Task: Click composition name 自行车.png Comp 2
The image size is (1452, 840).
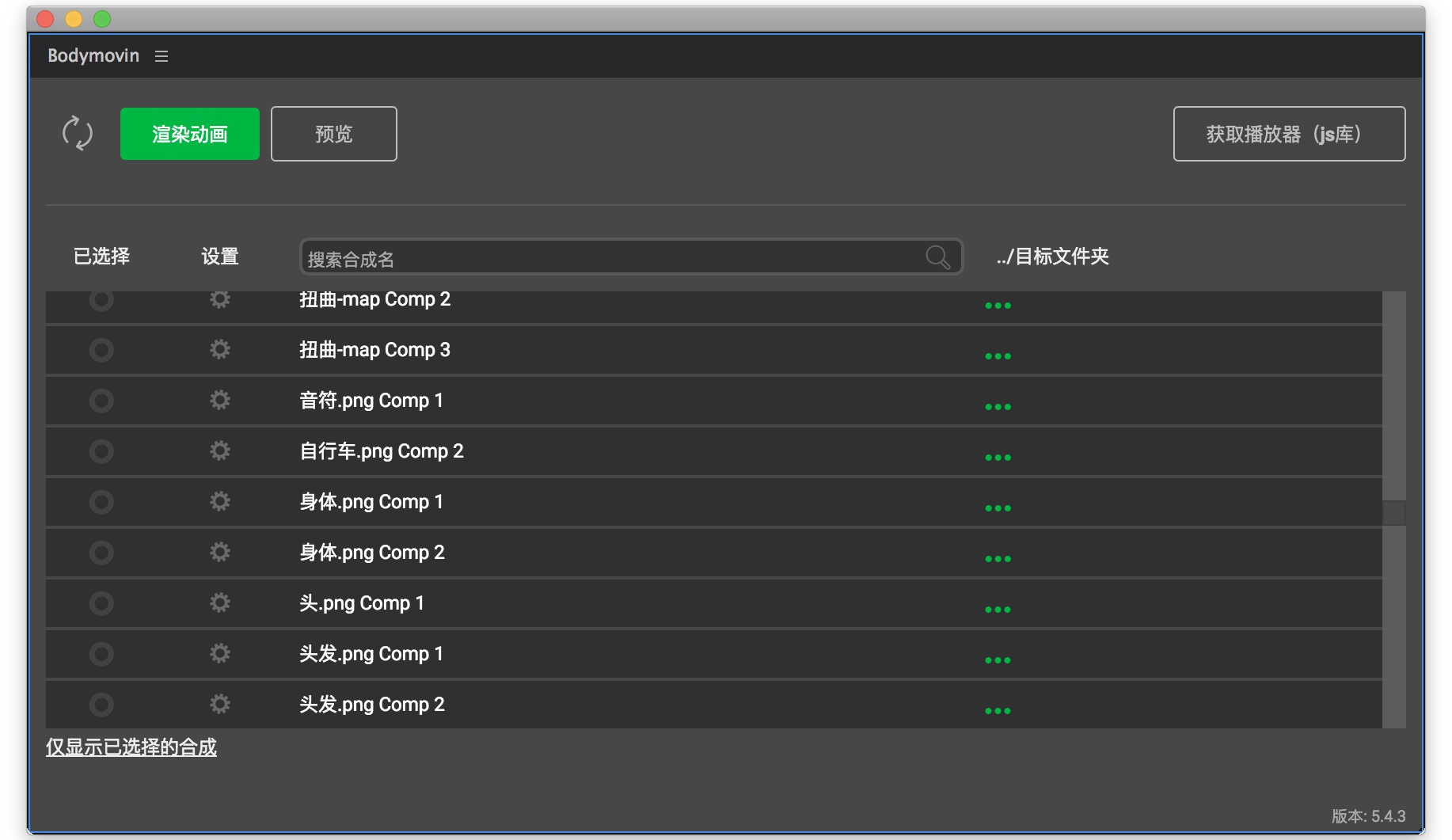Action: 382,451
